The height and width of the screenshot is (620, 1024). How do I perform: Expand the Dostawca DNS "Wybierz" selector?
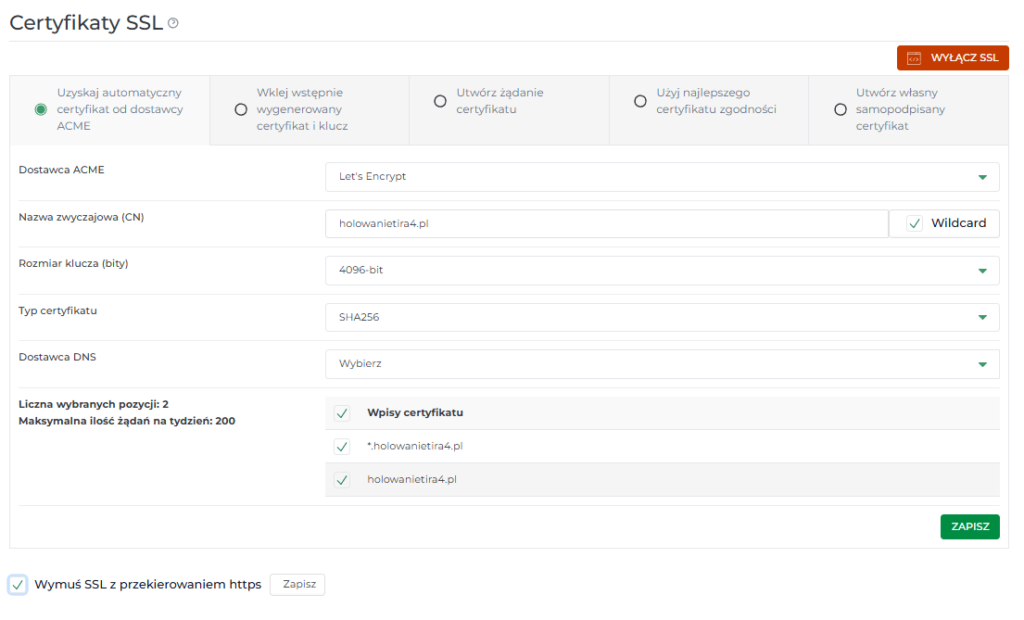pos(985,364)
